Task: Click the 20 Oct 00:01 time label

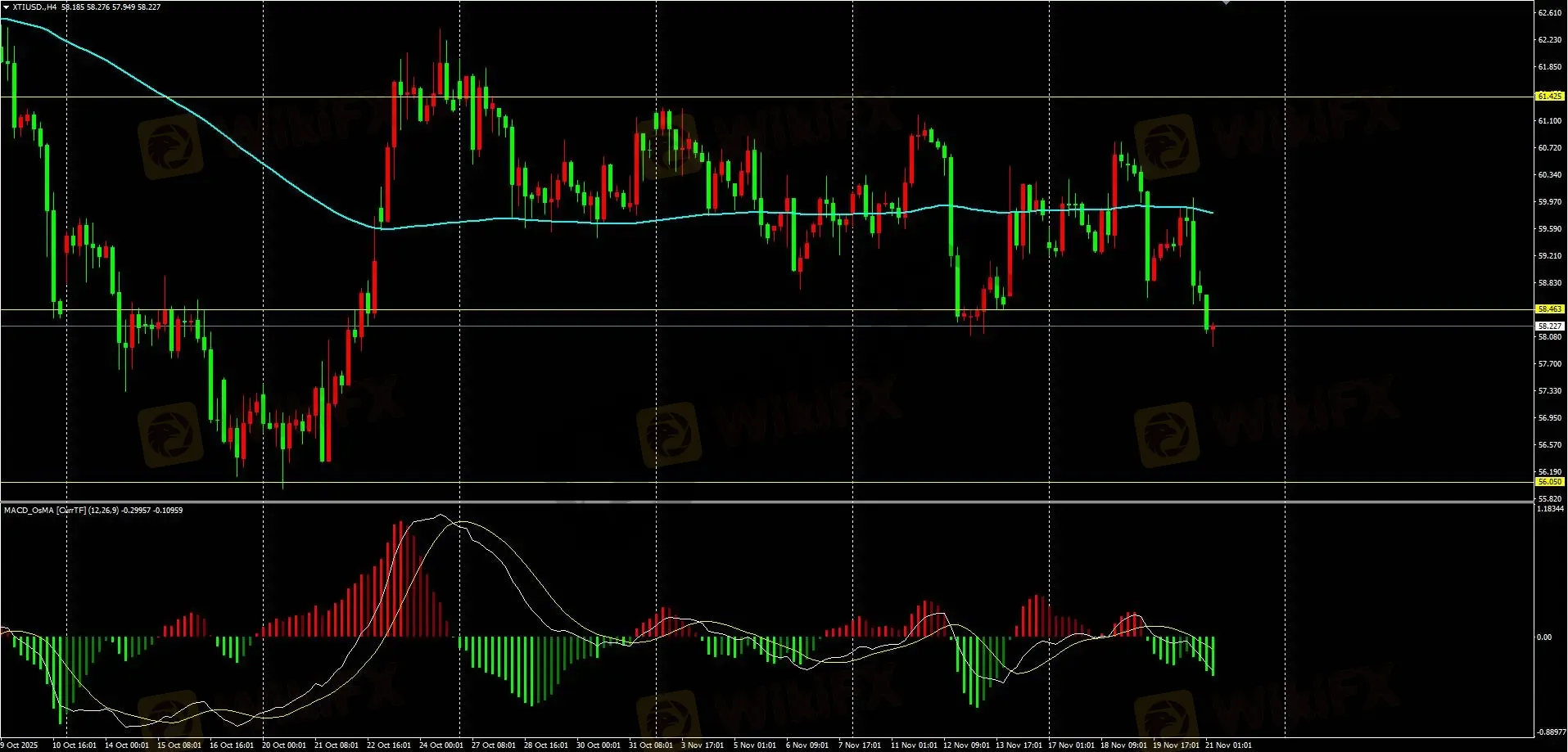Action: 284,745
